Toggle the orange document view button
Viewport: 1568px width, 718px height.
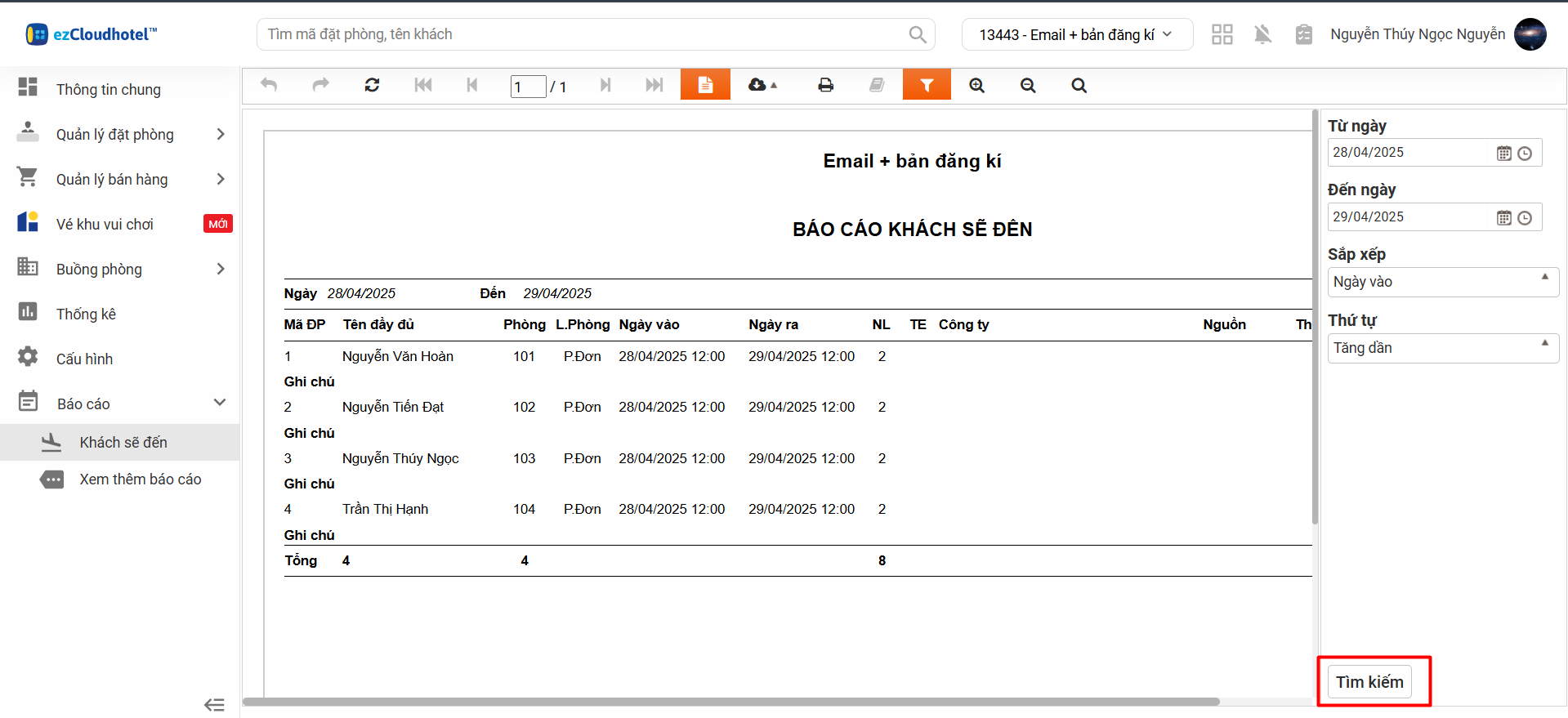tap(705, 85)
